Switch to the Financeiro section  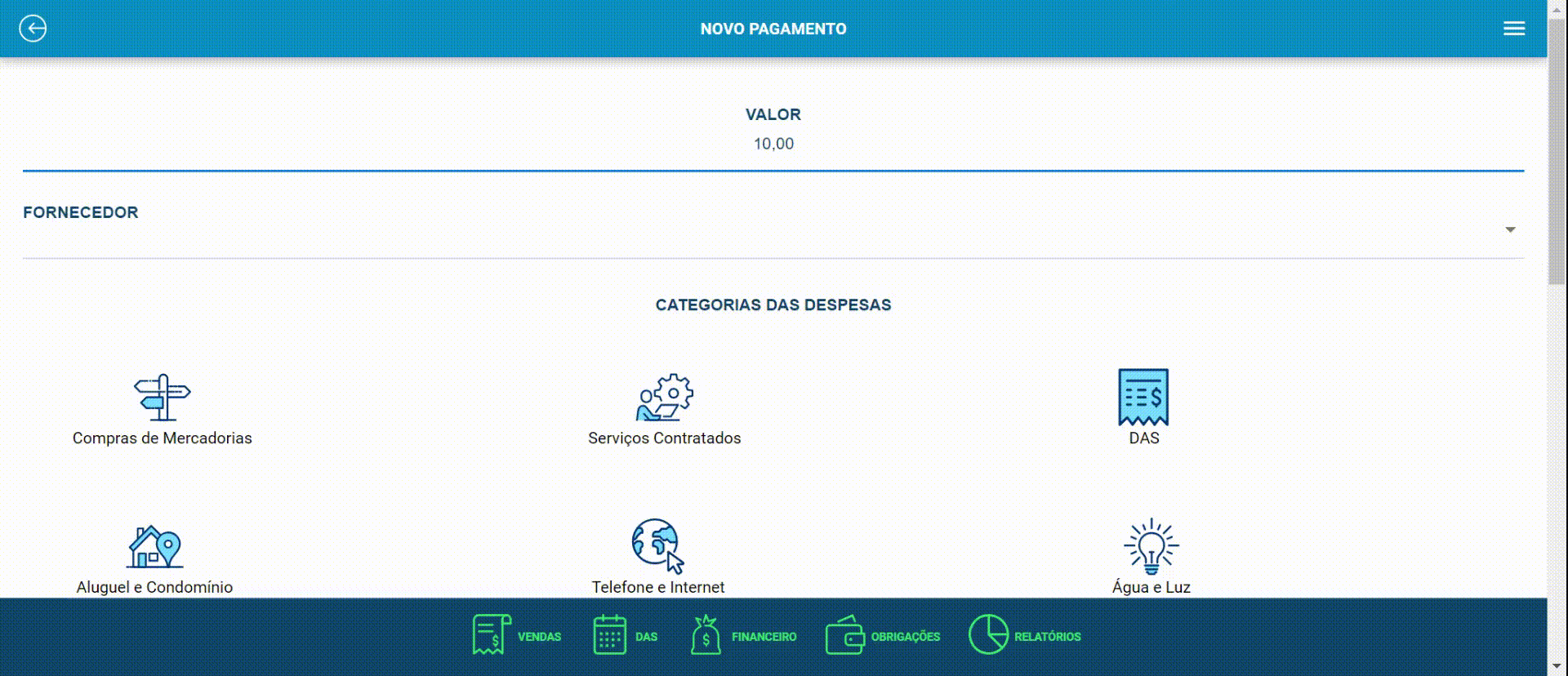743,636
